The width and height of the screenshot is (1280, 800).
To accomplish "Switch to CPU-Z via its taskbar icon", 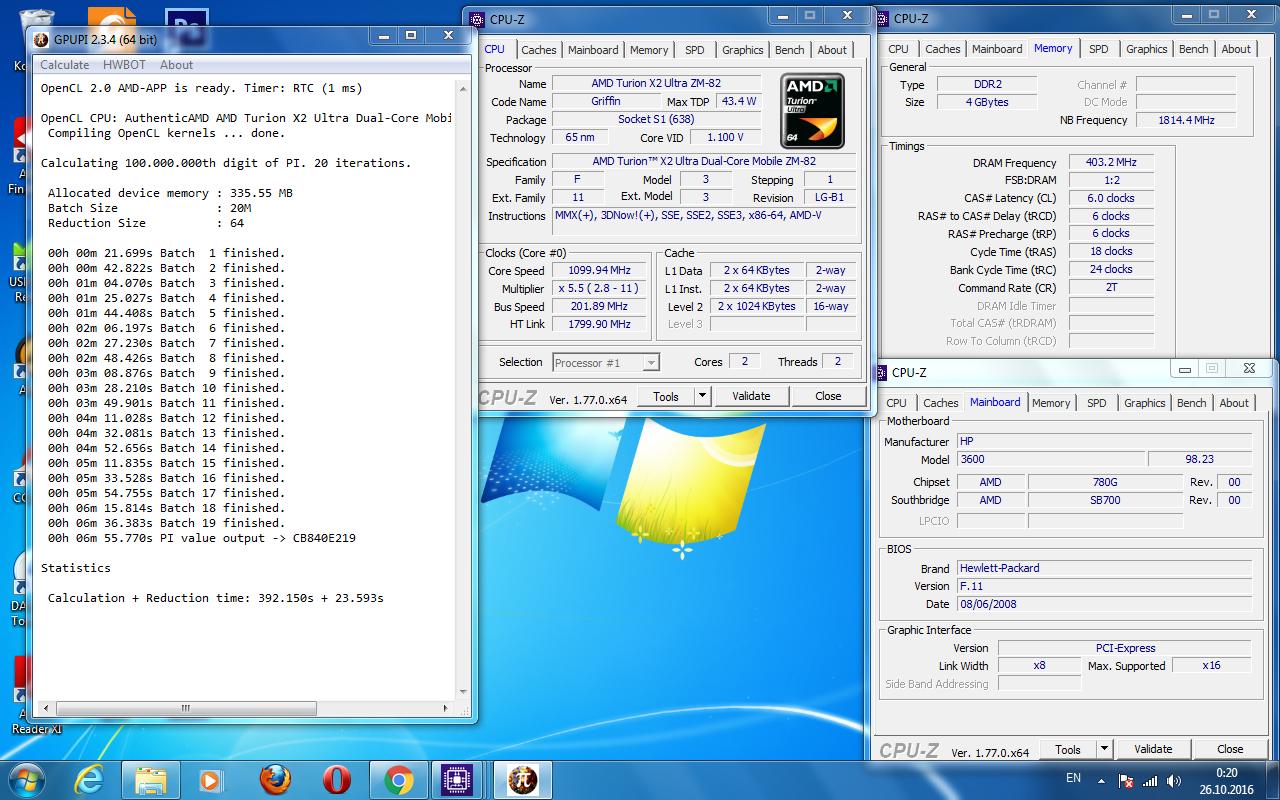I will (459, 779).
